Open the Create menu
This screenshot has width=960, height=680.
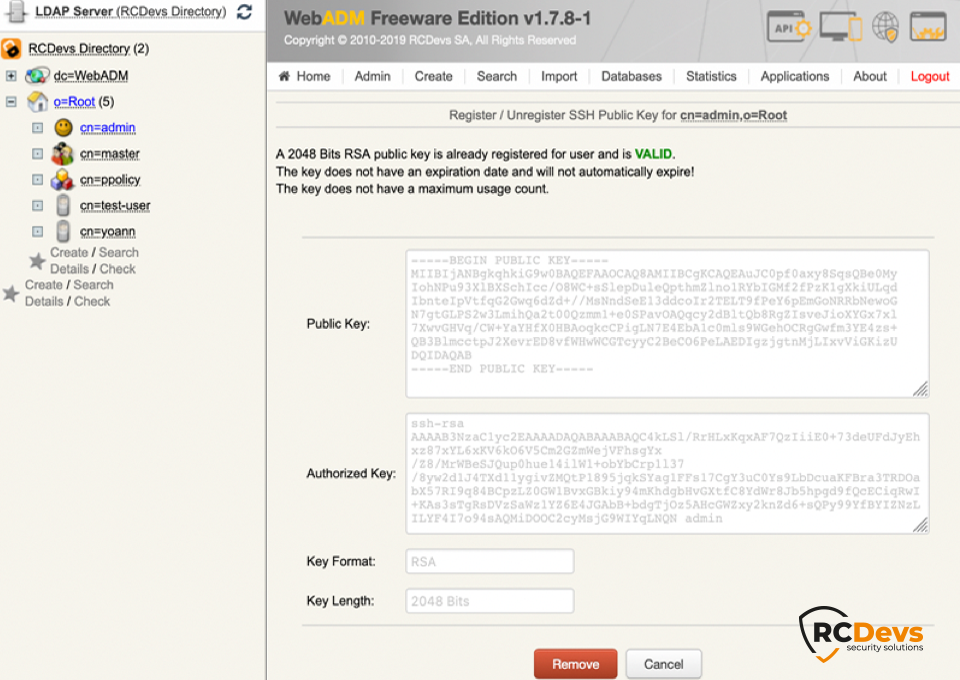[x=433, y=76]
